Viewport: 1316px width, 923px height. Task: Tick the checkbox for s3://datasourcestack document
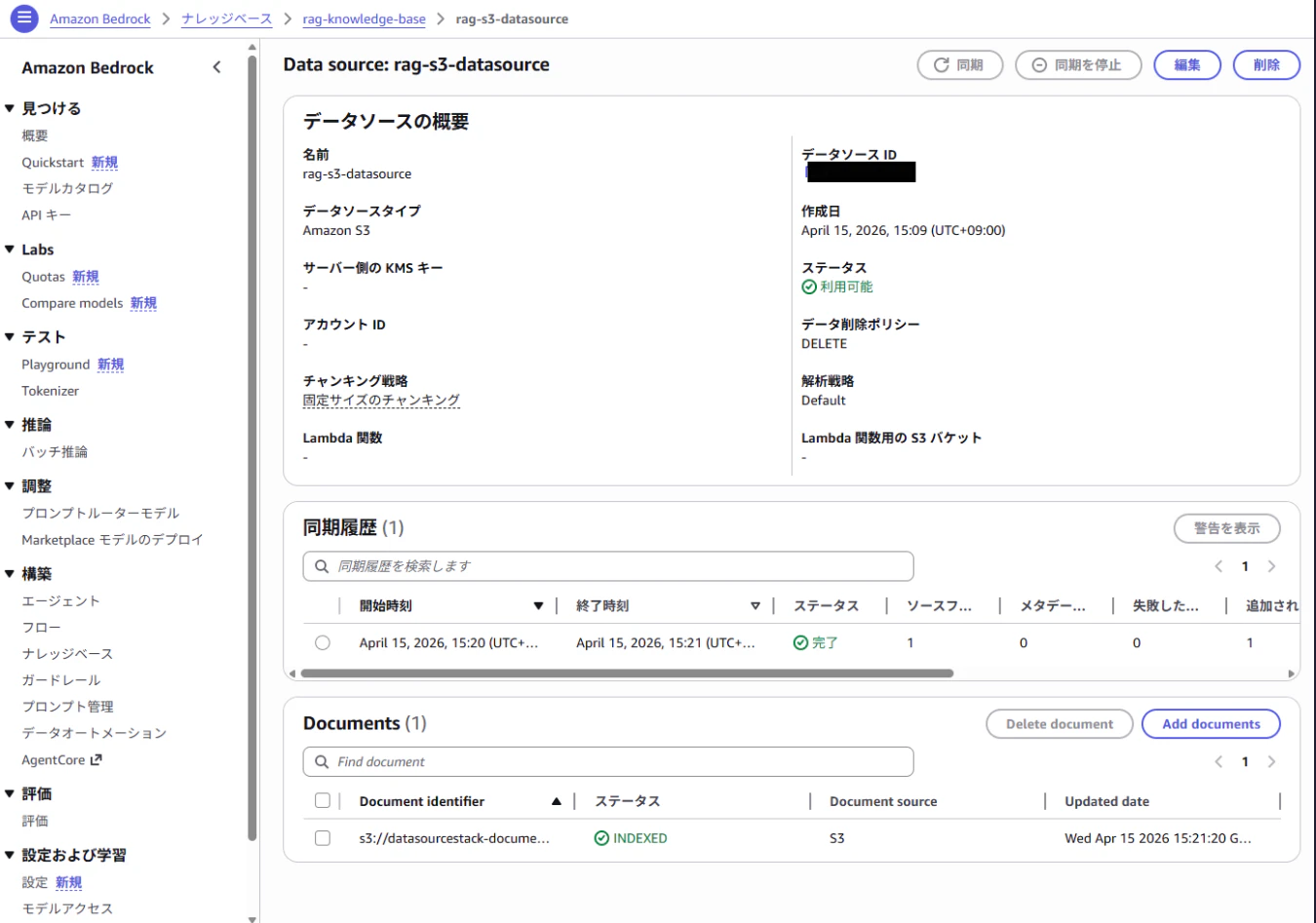pos(323,838)
